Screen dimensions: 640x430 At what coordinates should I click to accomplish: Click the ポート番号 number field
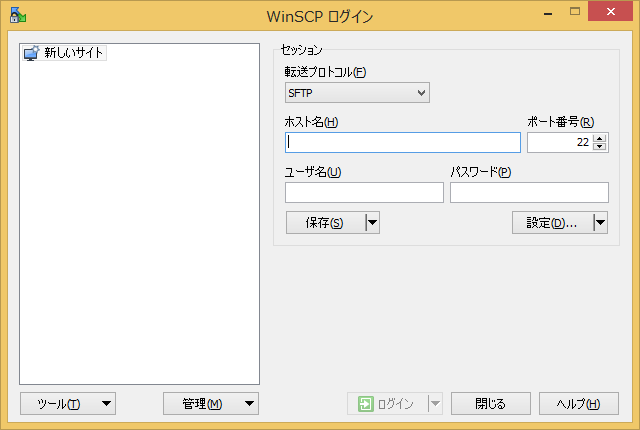(x=559, y=142)
